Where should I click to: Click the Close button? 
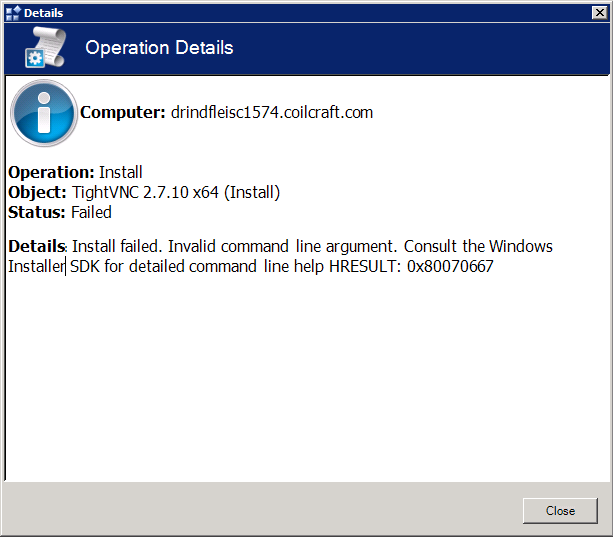pos(560,511)
